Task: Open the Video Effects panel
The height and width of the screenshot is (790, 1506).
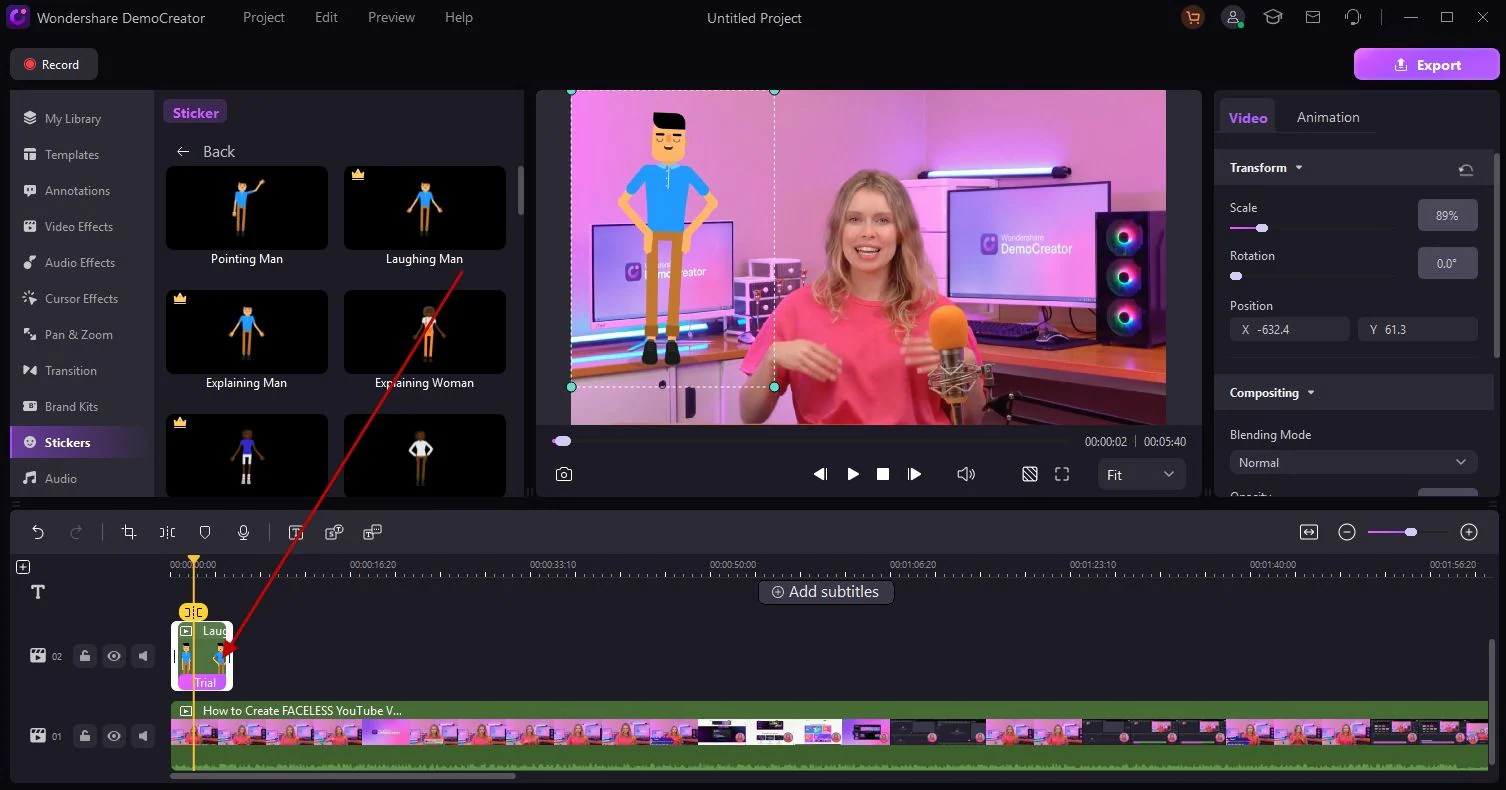Action: 79,226
